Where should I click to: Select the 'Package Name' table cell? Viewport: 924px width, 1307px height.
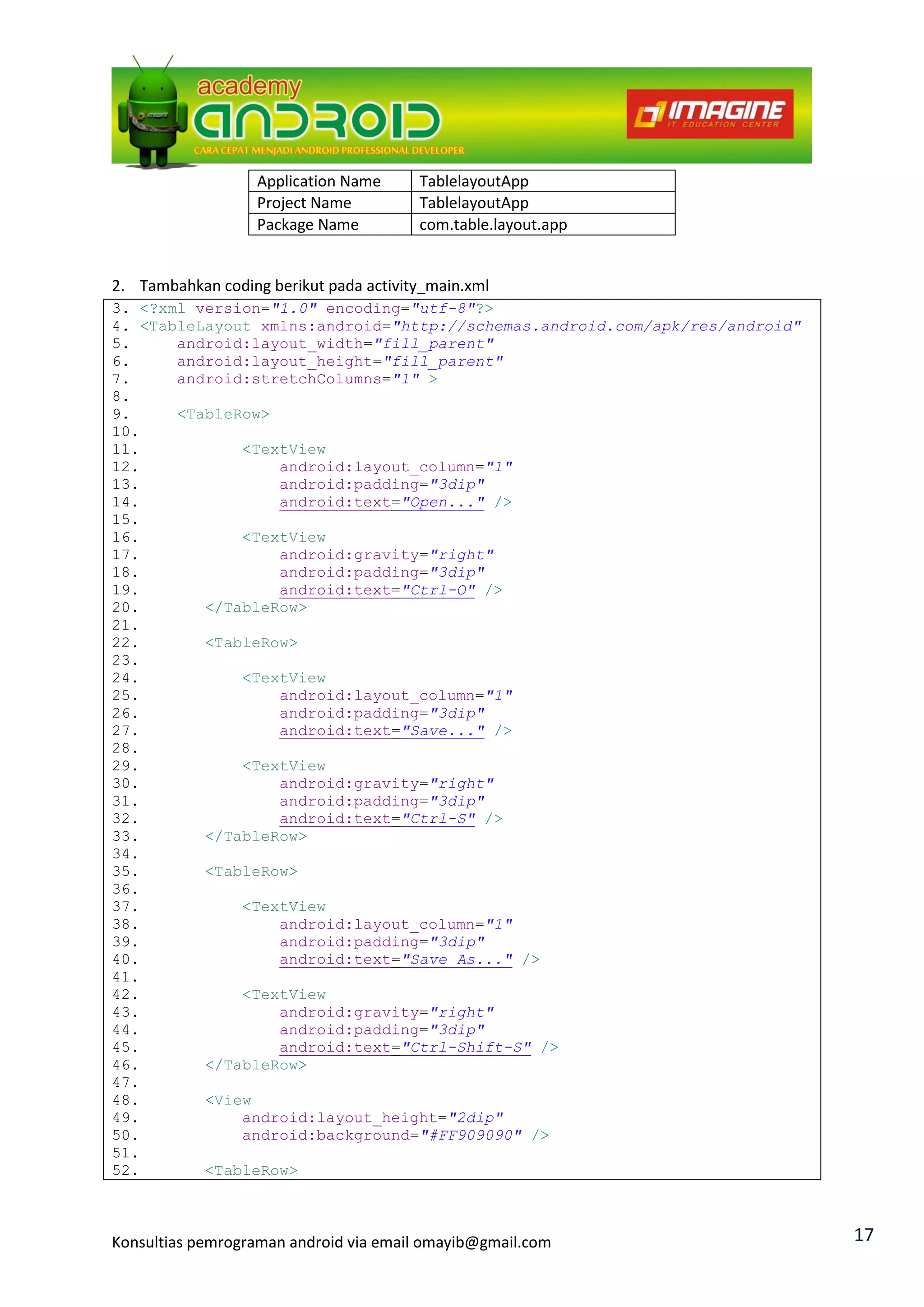330,224
